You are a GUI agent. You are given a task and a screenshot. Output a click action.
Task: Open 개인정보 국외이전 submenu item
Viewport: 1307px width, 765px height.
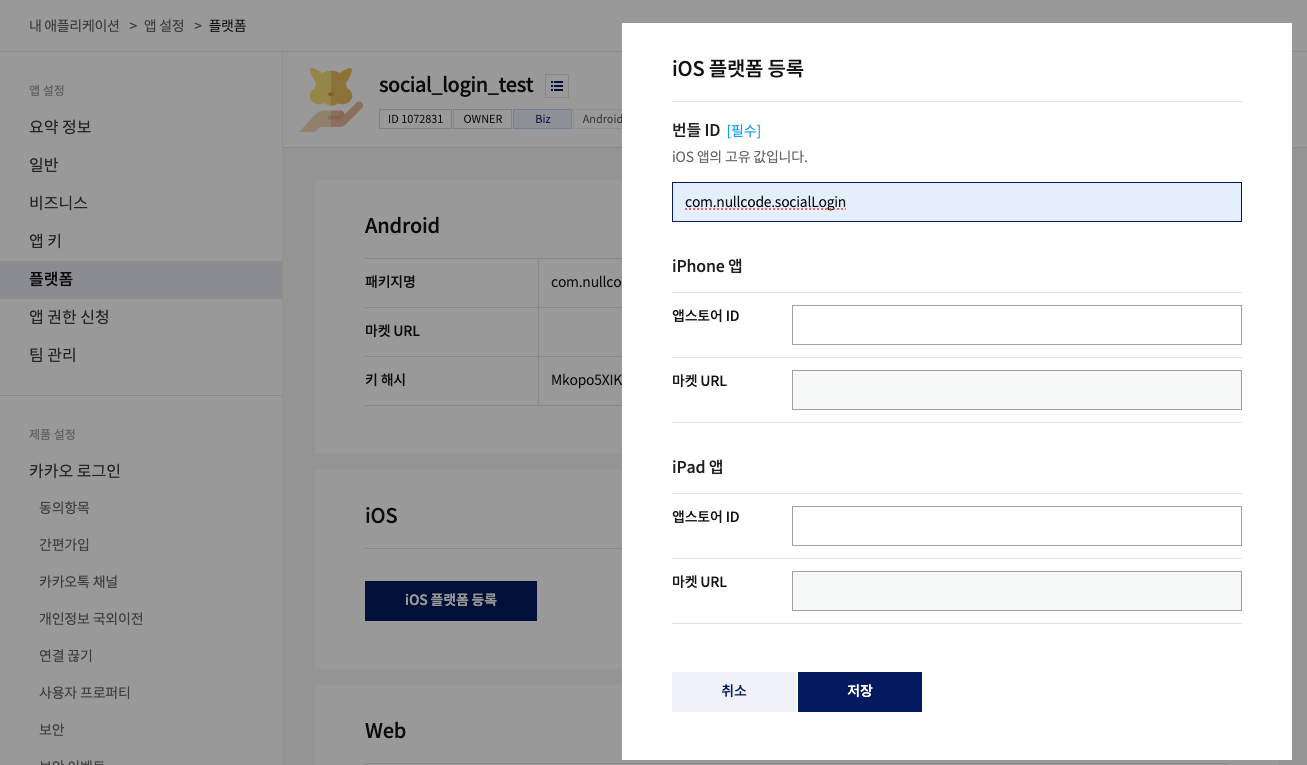pos(91,619)
